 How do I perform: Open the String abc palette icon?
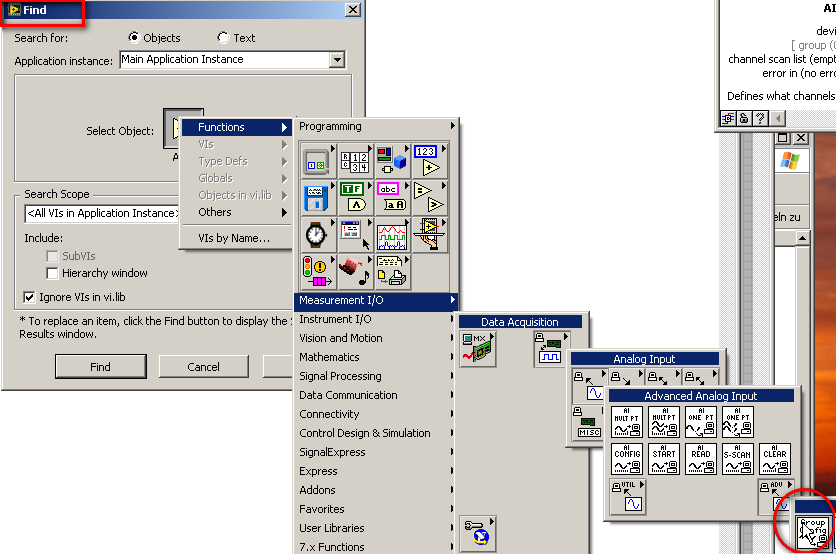[x=393, y=198]
